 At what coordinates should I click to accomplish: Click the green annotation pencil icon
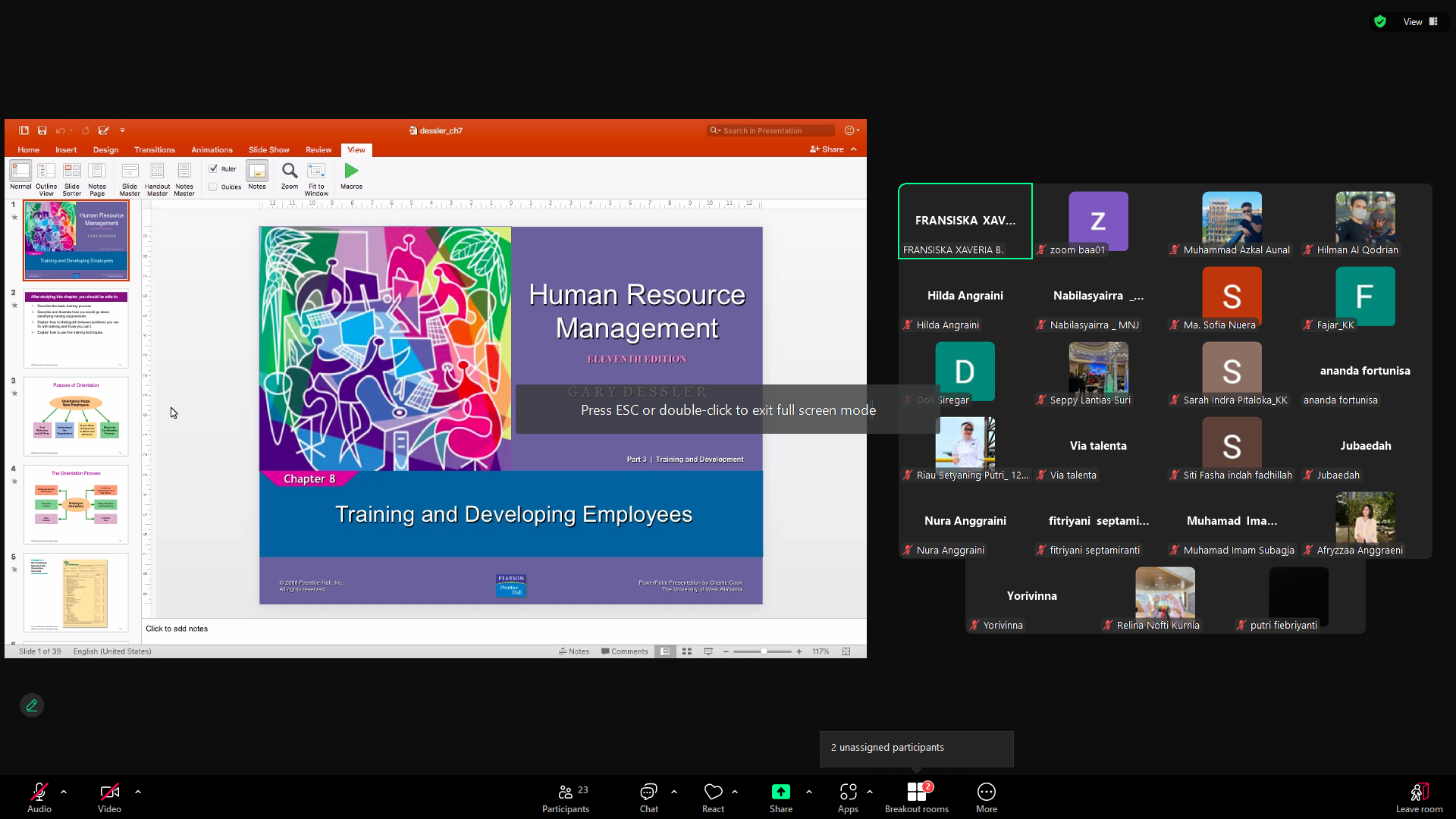point(32,705)
